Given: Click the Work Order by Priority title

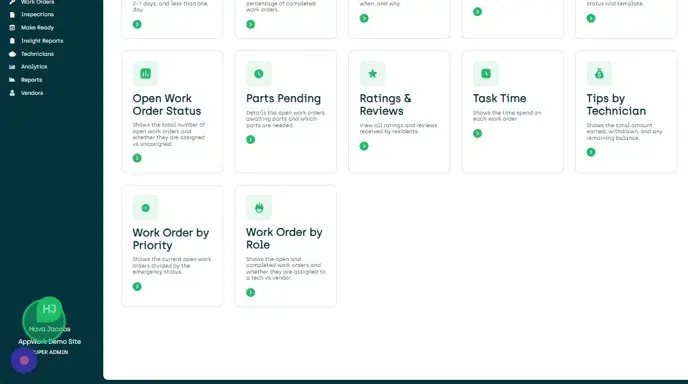Looking at the screenshot, I should pos(171,239).
